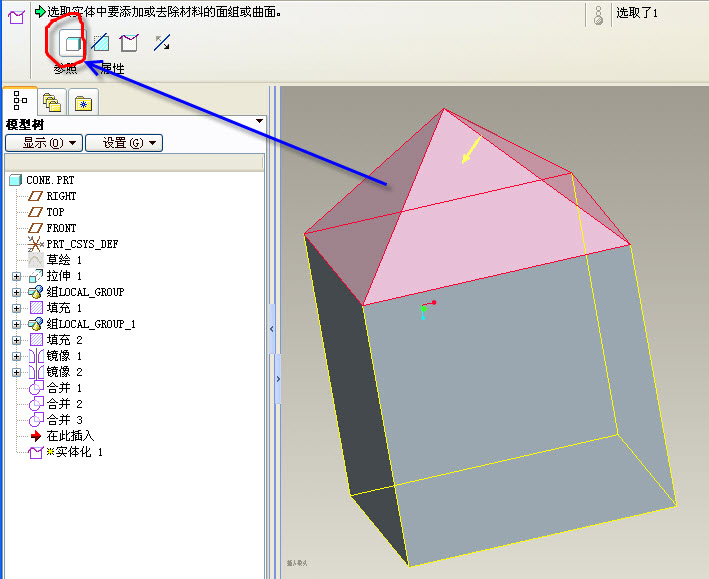
Task: Click the CONE.PRT part icon
Action: 15,180
